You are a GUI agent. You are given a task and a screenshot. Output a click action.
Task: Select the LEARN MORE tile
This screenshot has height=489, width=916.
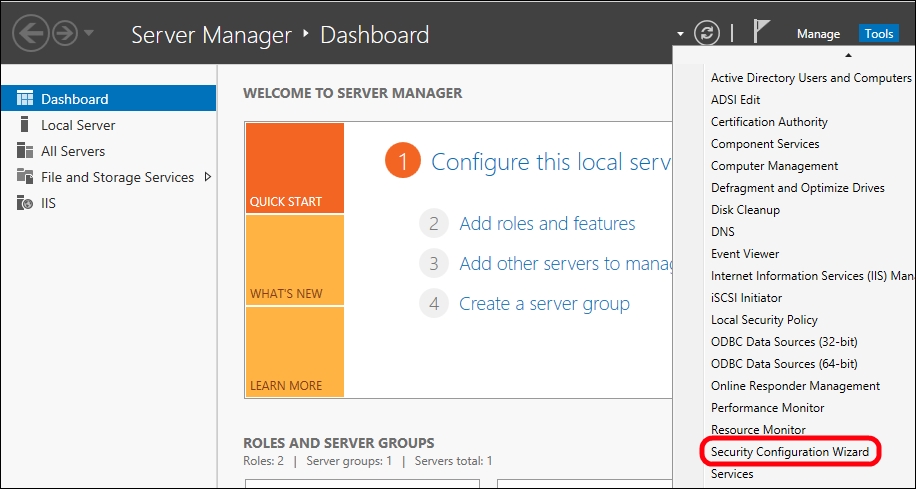[x=294, y=352]
